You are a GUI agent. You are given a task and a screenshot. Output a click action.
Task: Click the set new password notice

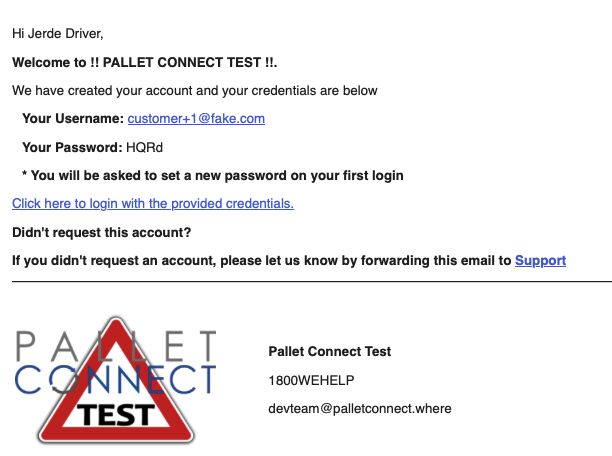(x=212, y=175)
